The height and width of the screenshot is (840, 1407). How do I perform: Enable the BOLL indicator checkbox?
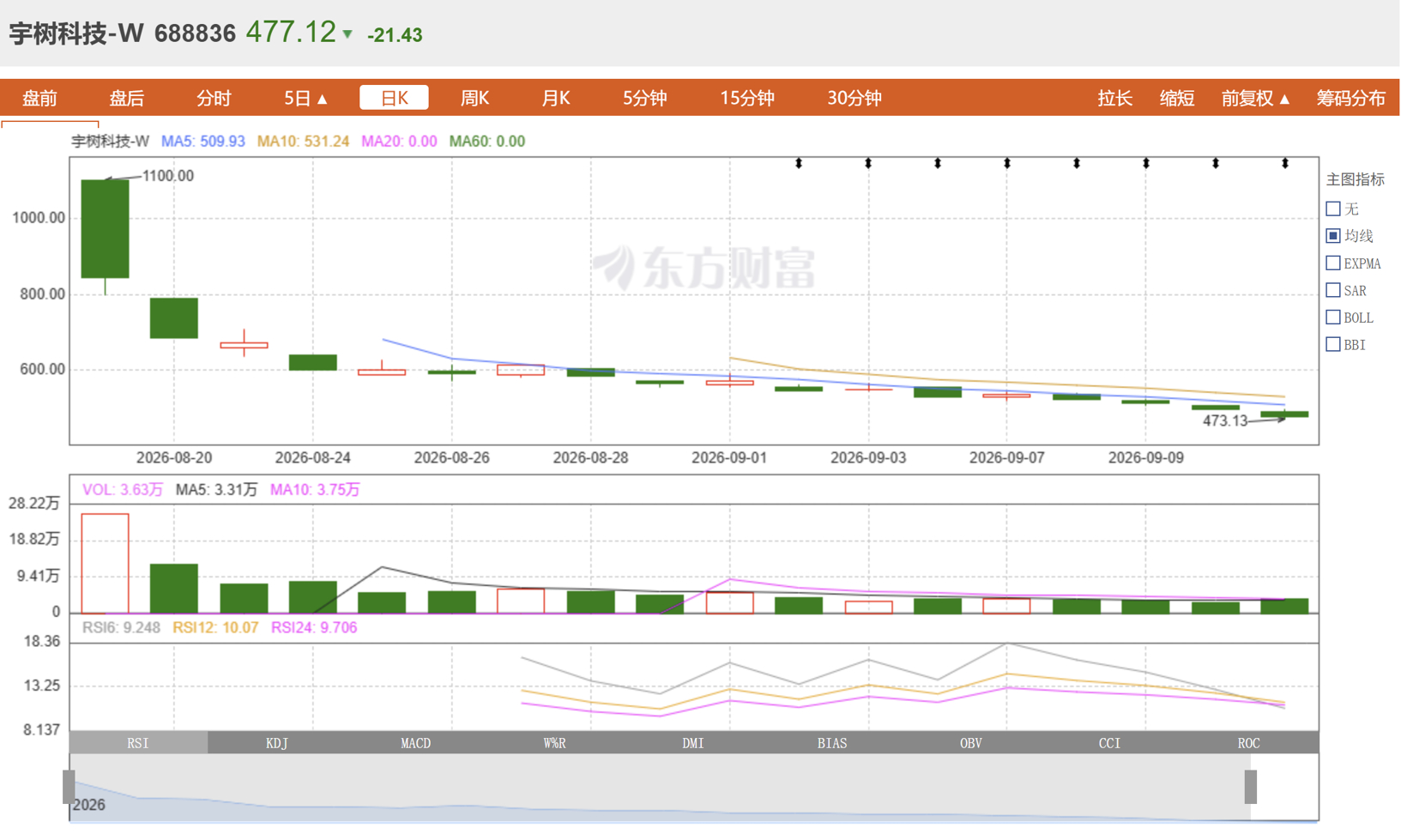(1333, 317)
